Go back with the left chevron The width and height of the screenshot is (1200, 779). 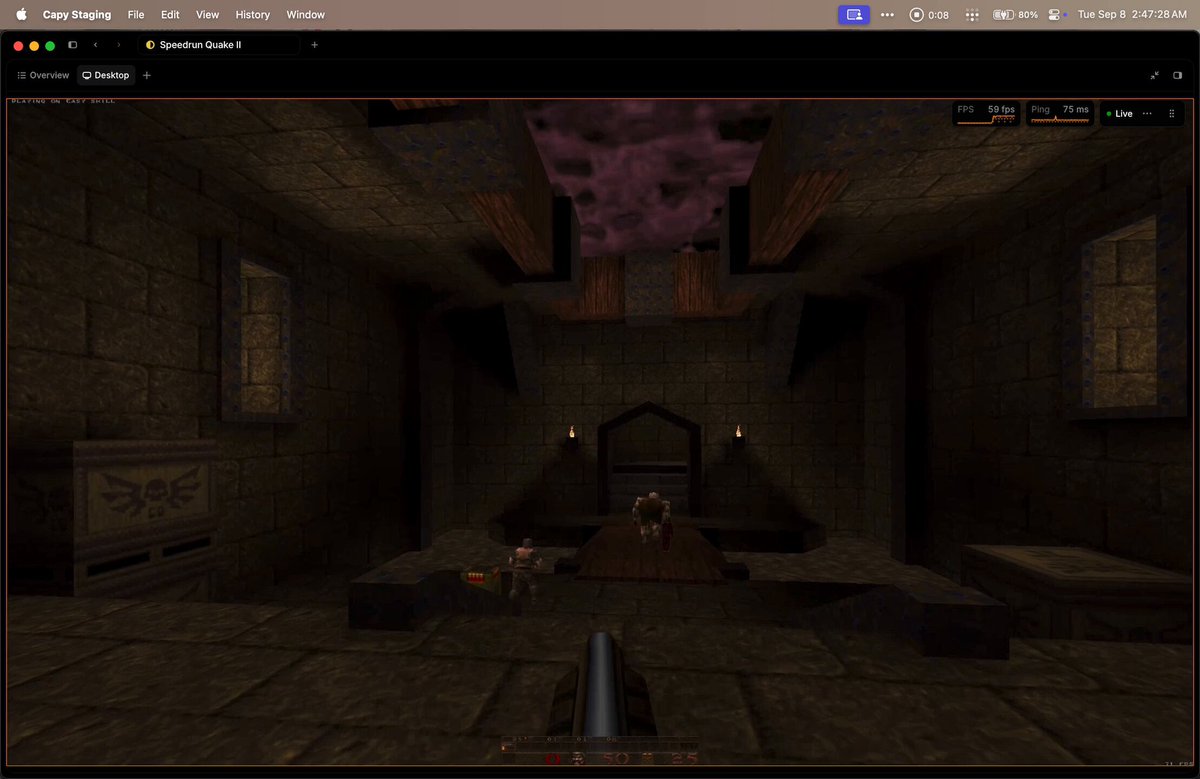[95, 45]
